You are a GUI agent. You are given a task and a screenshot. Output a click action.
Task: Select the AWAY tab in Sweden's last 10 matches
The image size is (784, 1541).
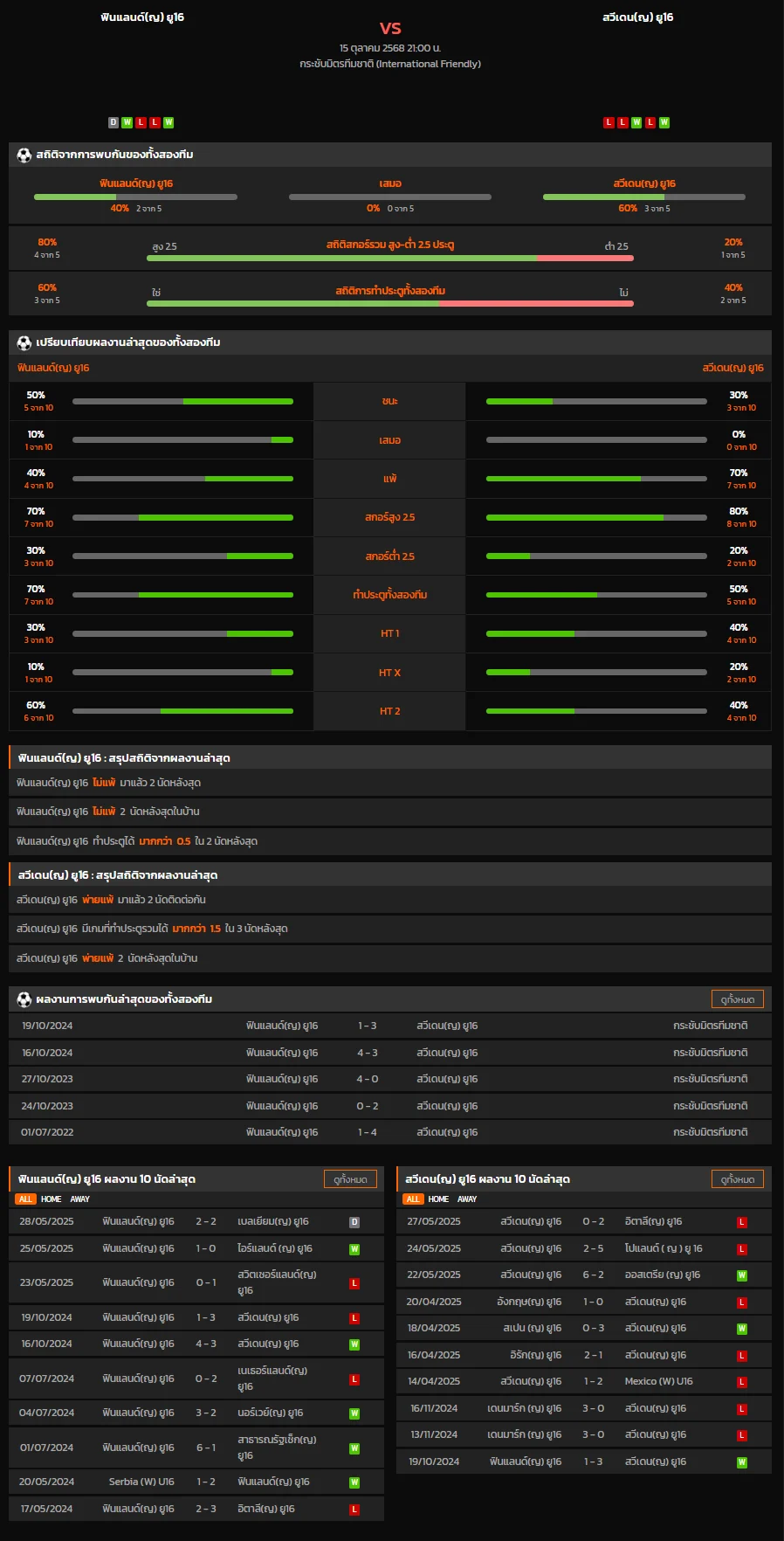tap(467, 1199)
